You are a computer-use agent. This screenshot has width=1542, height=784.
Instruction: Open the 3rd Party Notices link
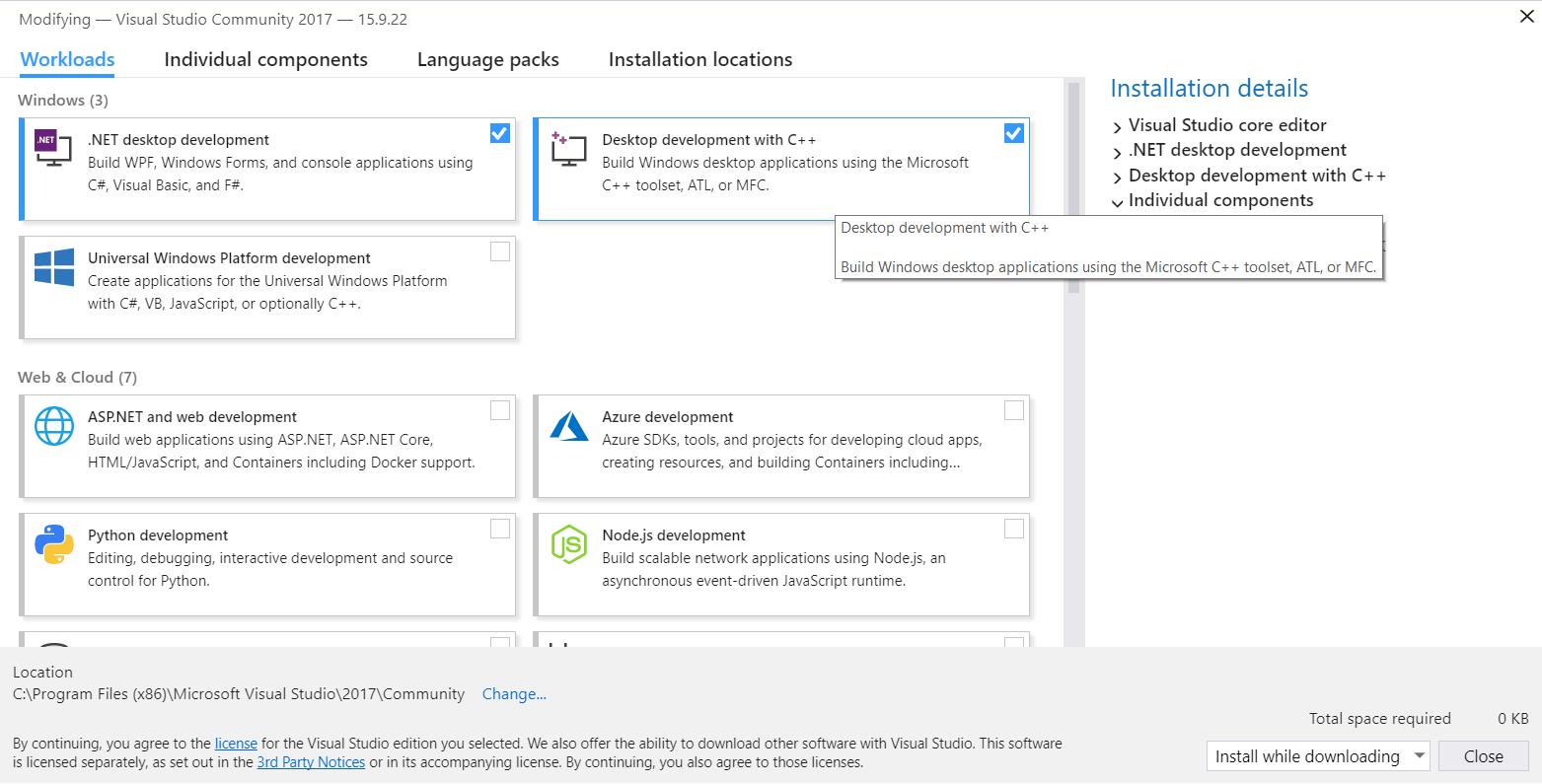point(311,762)
